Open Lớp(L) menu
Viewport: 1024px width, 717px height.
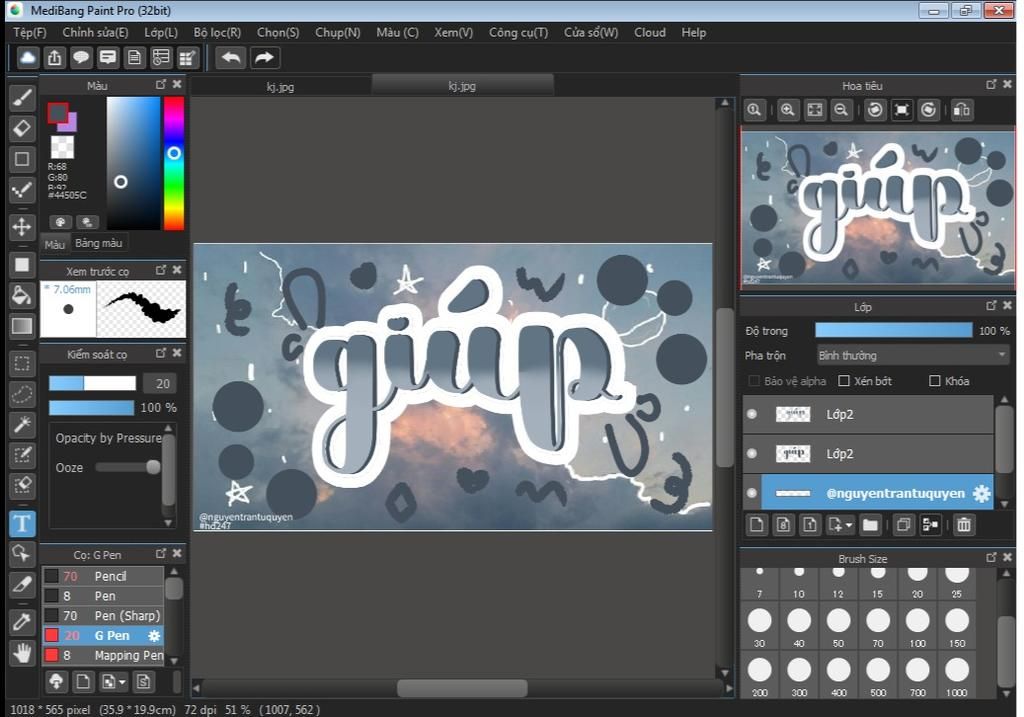click(x=161, y=33)
